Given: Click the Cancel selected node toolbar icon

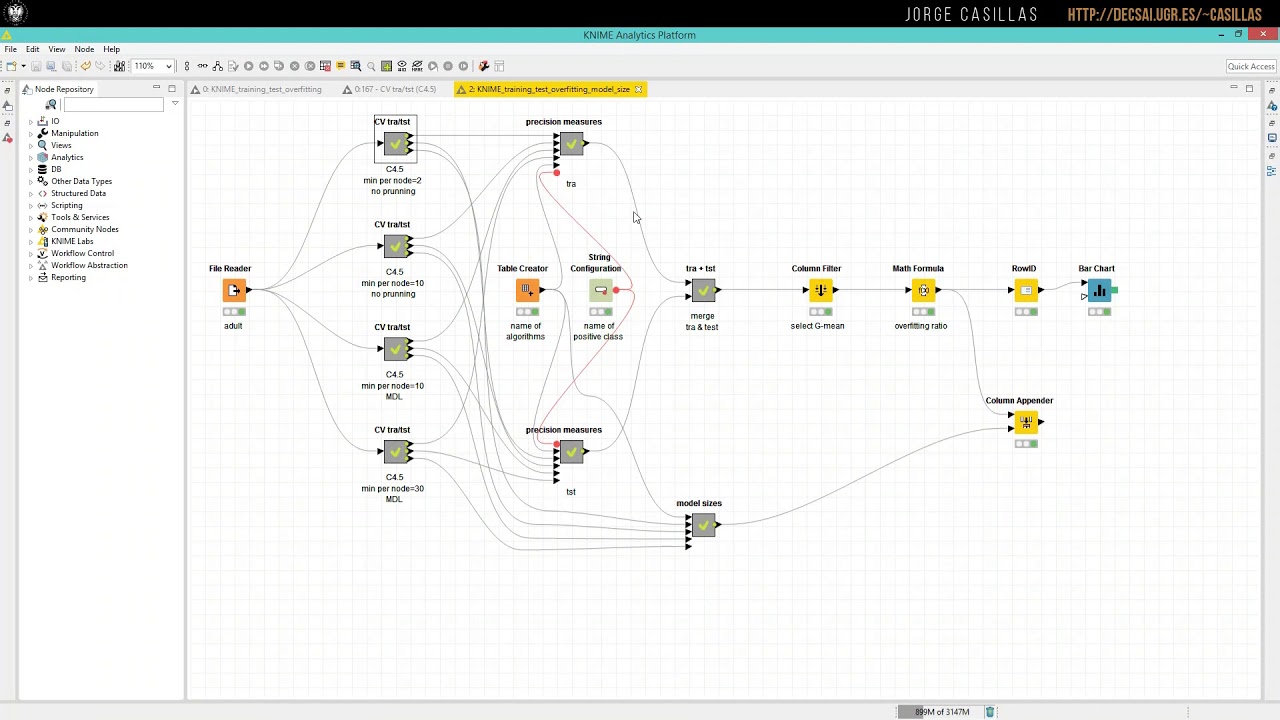Looking at the screenshot, I should pos(295,66).
